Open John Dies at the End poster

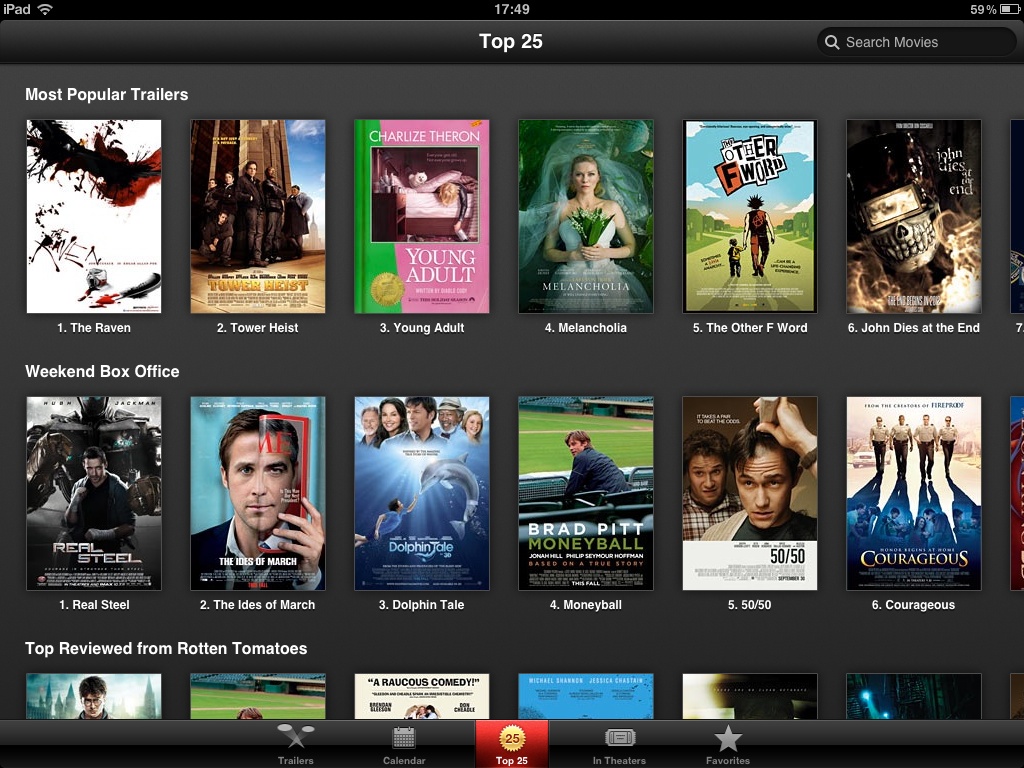[x=914, y=216]
